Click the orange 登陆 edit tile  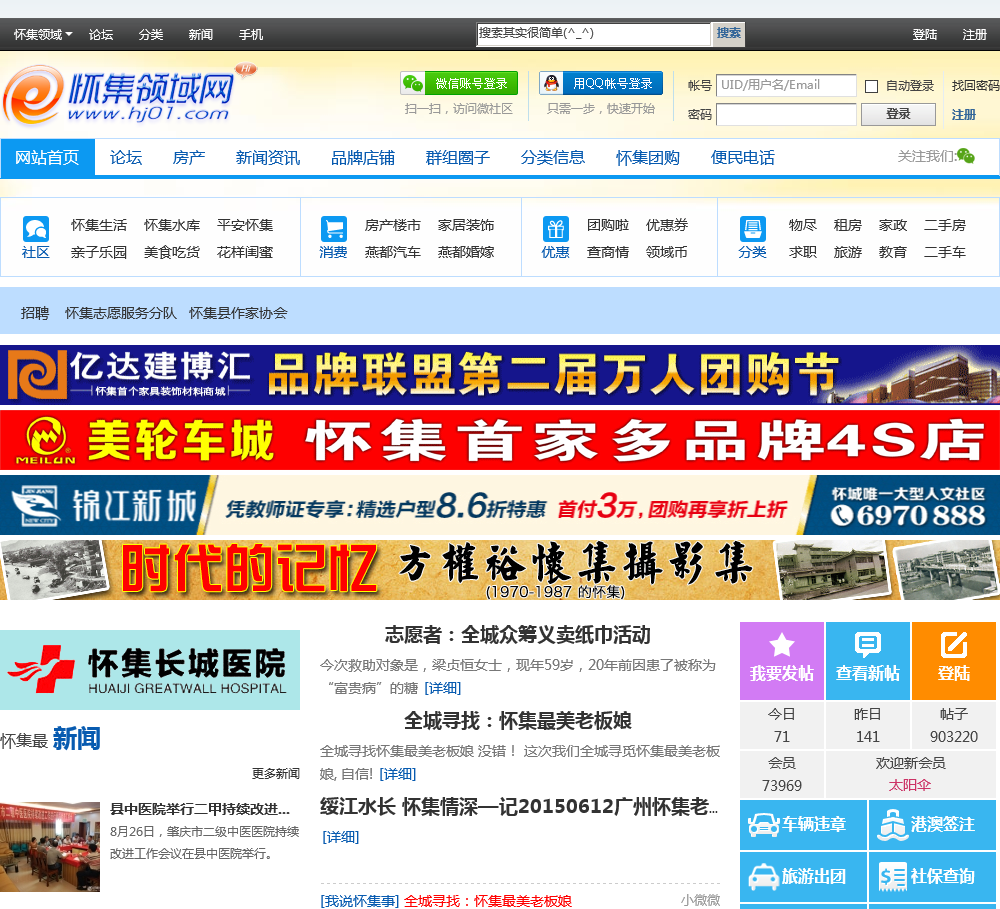tap(954, 661)
